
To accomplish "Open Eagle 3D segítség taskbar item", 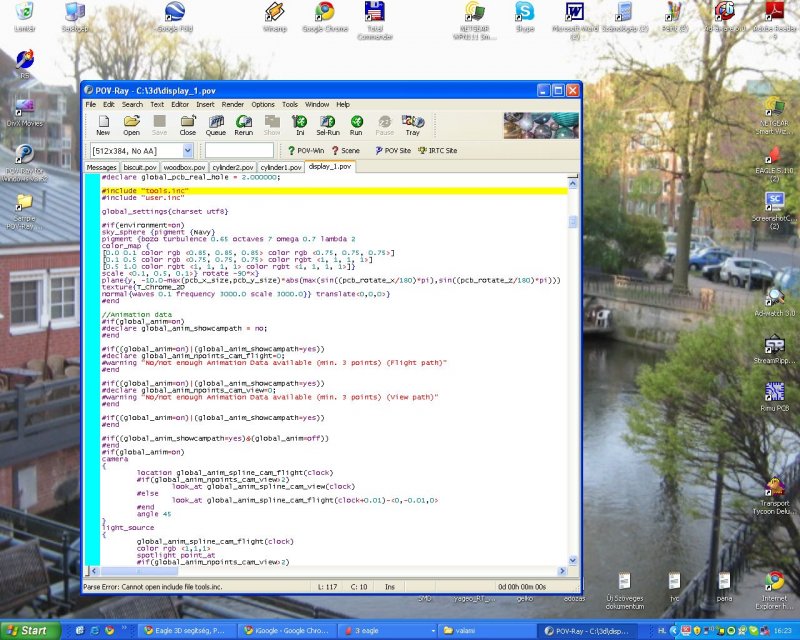I will coord(185,631).
